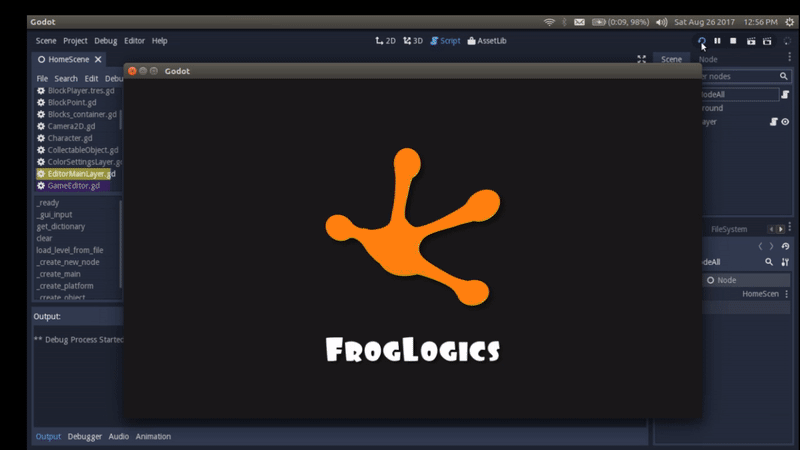Switch to the Scene dock tab
800x450 pixels.
(671, 59)
